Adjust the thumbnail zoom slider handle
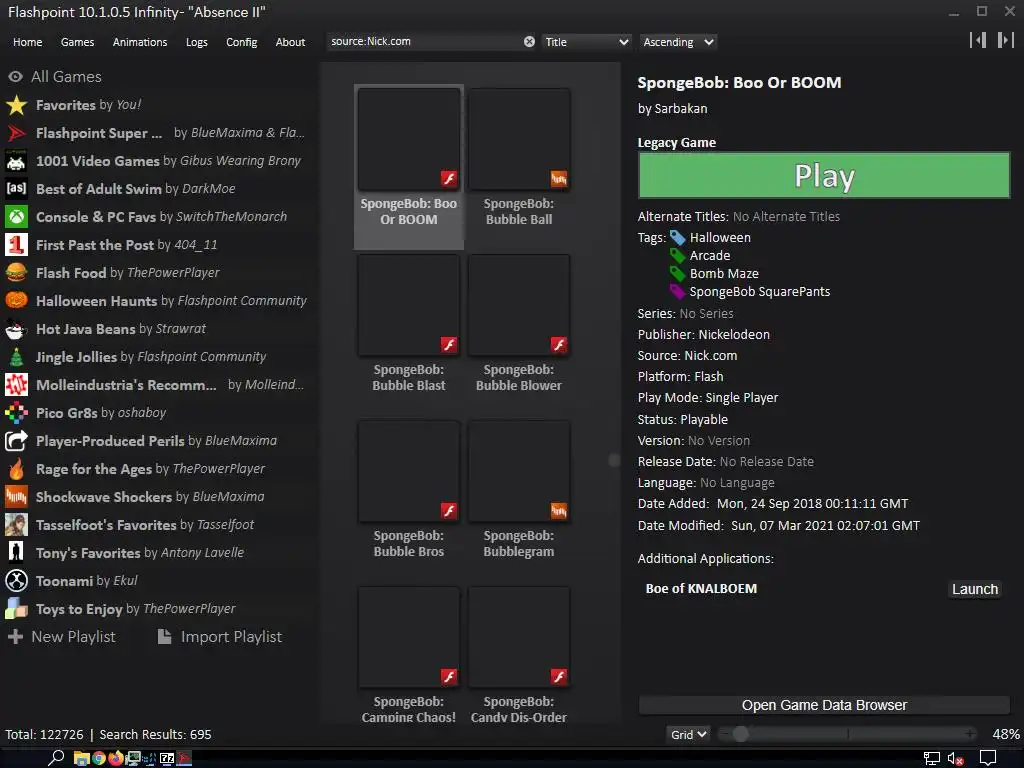 [740, 734]
